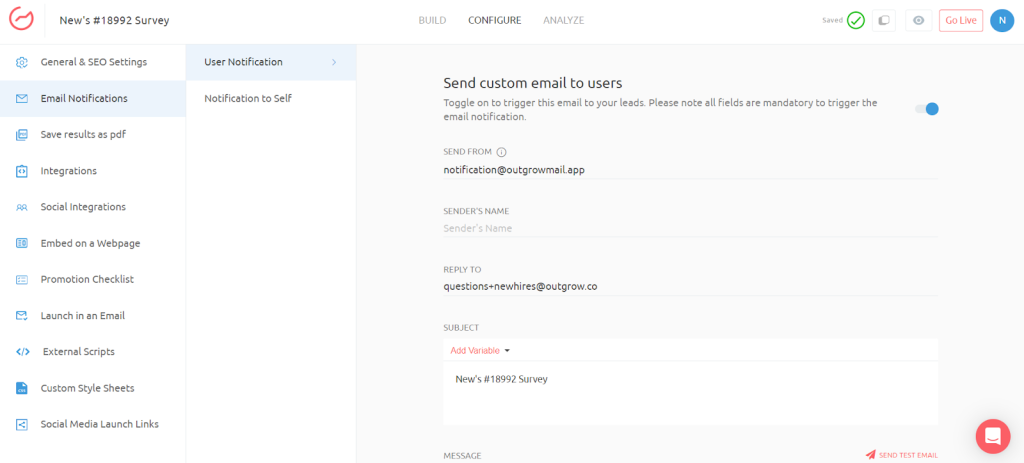Click the Send Test Email link
This screenshot has height=463, width=1024.
[901, 455]
